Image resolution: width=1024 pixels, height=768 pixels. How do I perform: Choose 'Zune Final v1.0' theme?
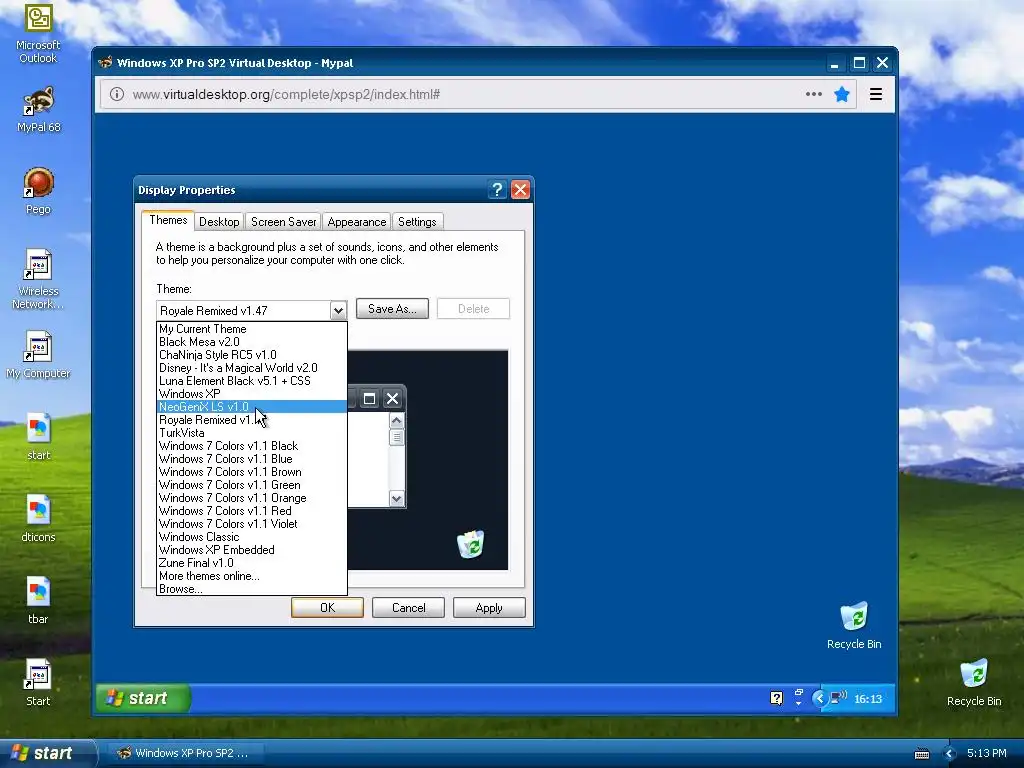[x=251, y=563]
